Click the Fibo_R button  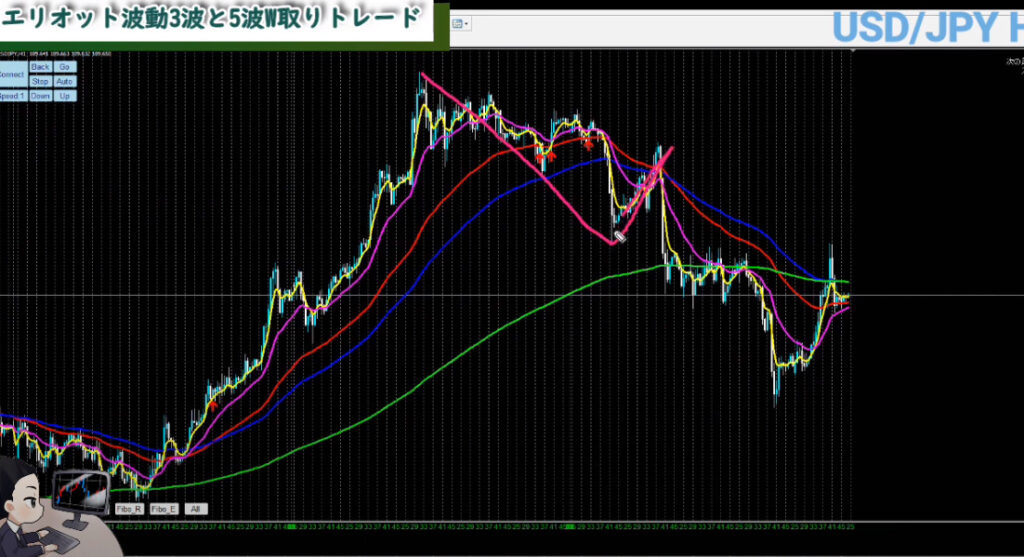tap(129, 509)
